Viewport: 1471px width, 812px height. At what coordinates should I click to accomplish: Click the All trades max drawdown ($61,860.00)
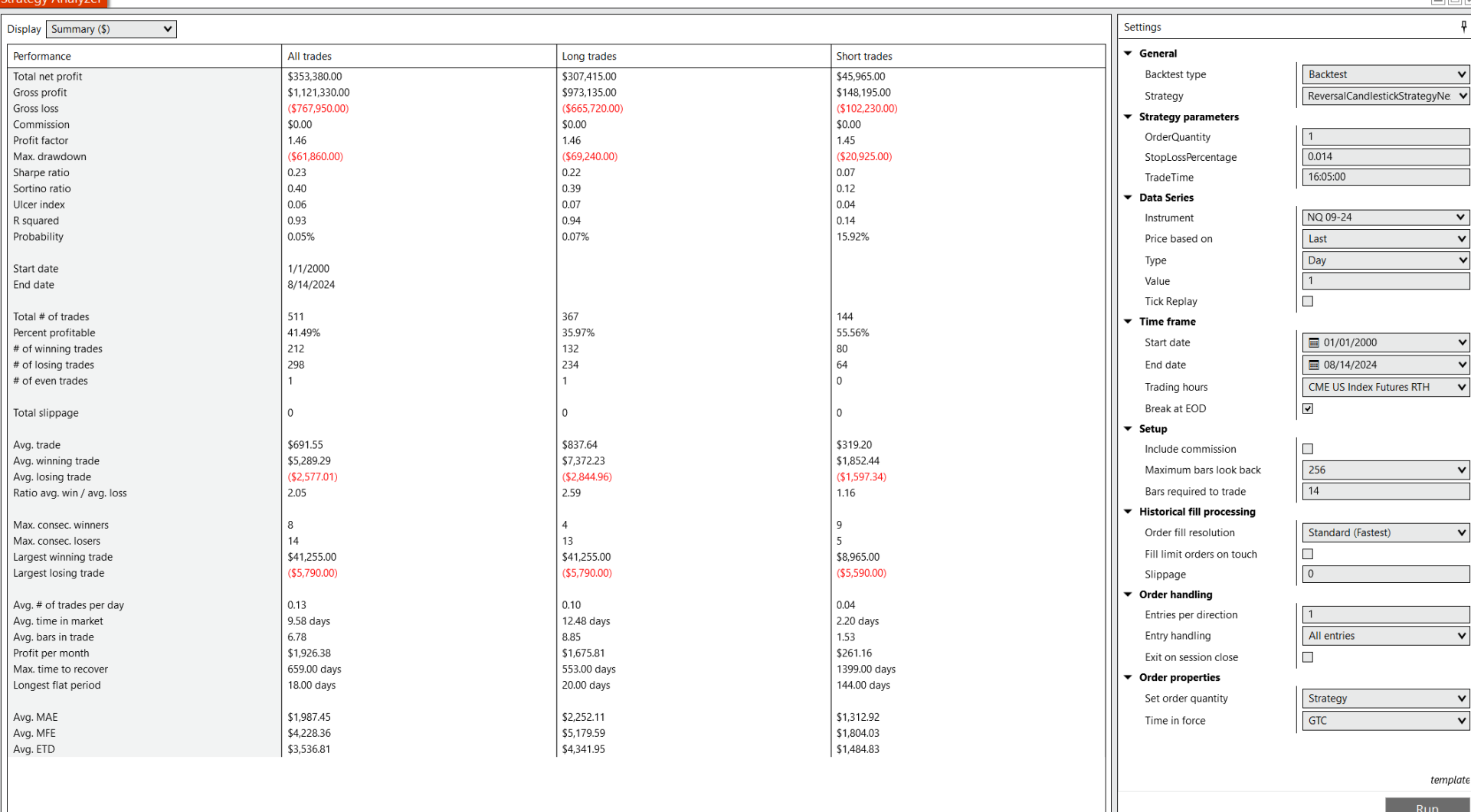click(315, 157)
